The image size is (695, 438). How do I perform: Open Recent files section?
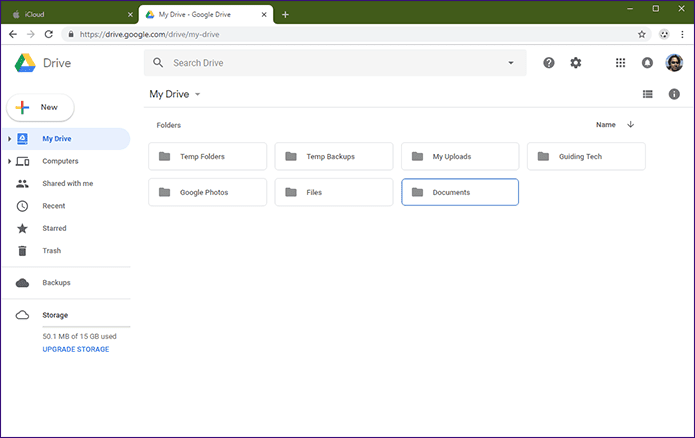[66, 206]
